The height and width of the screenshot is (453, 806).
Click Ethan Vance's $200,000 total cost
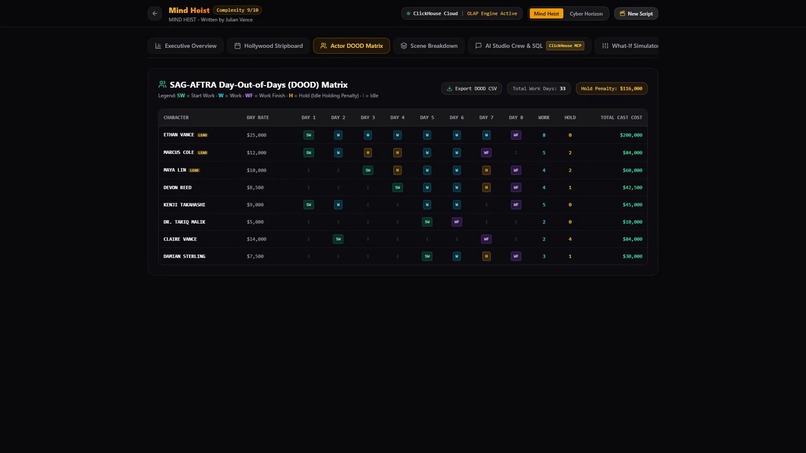tap(631, 135)
